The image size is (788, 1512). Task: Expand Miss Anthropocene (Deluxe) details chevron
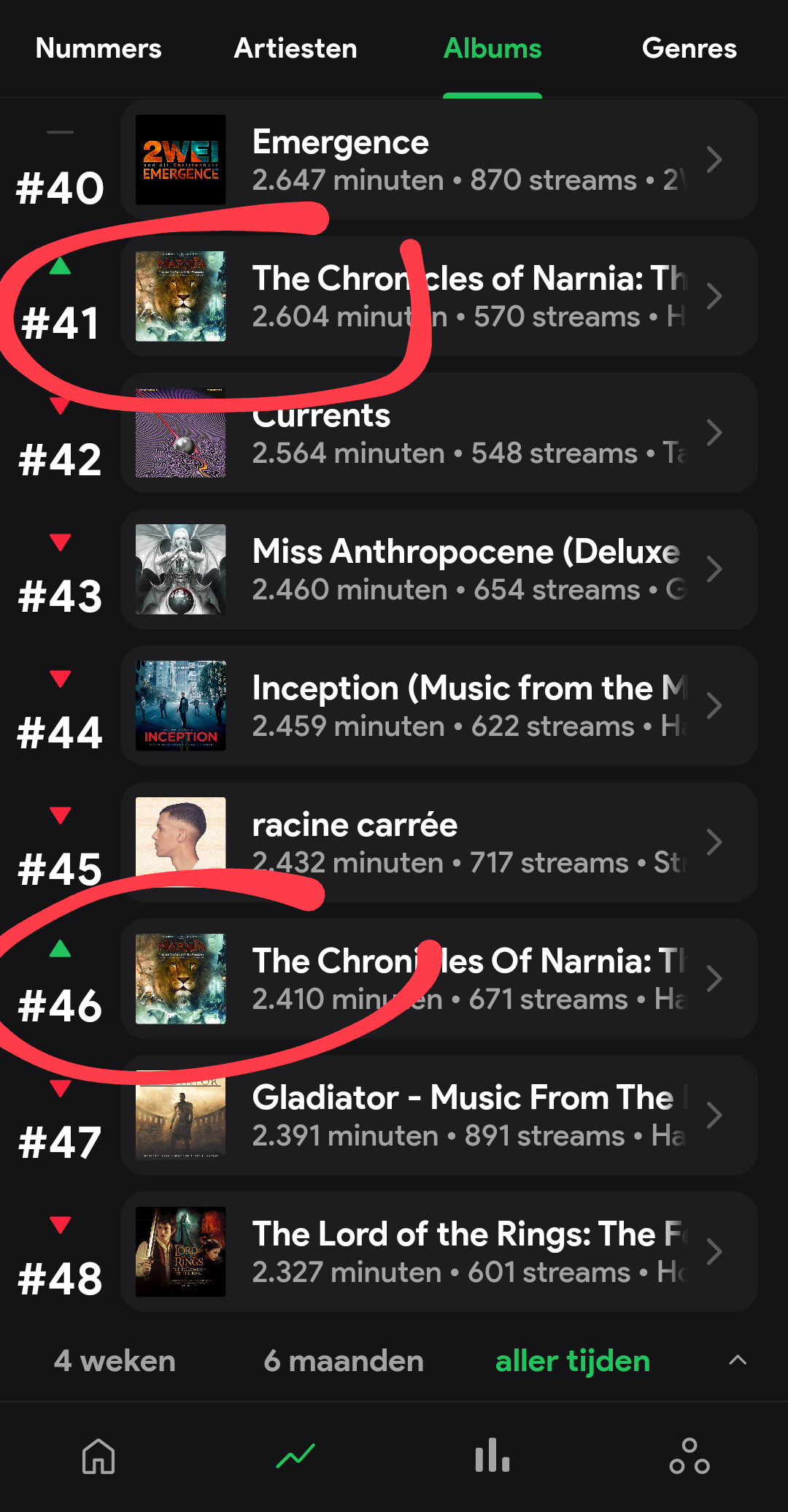coord(714,569)
